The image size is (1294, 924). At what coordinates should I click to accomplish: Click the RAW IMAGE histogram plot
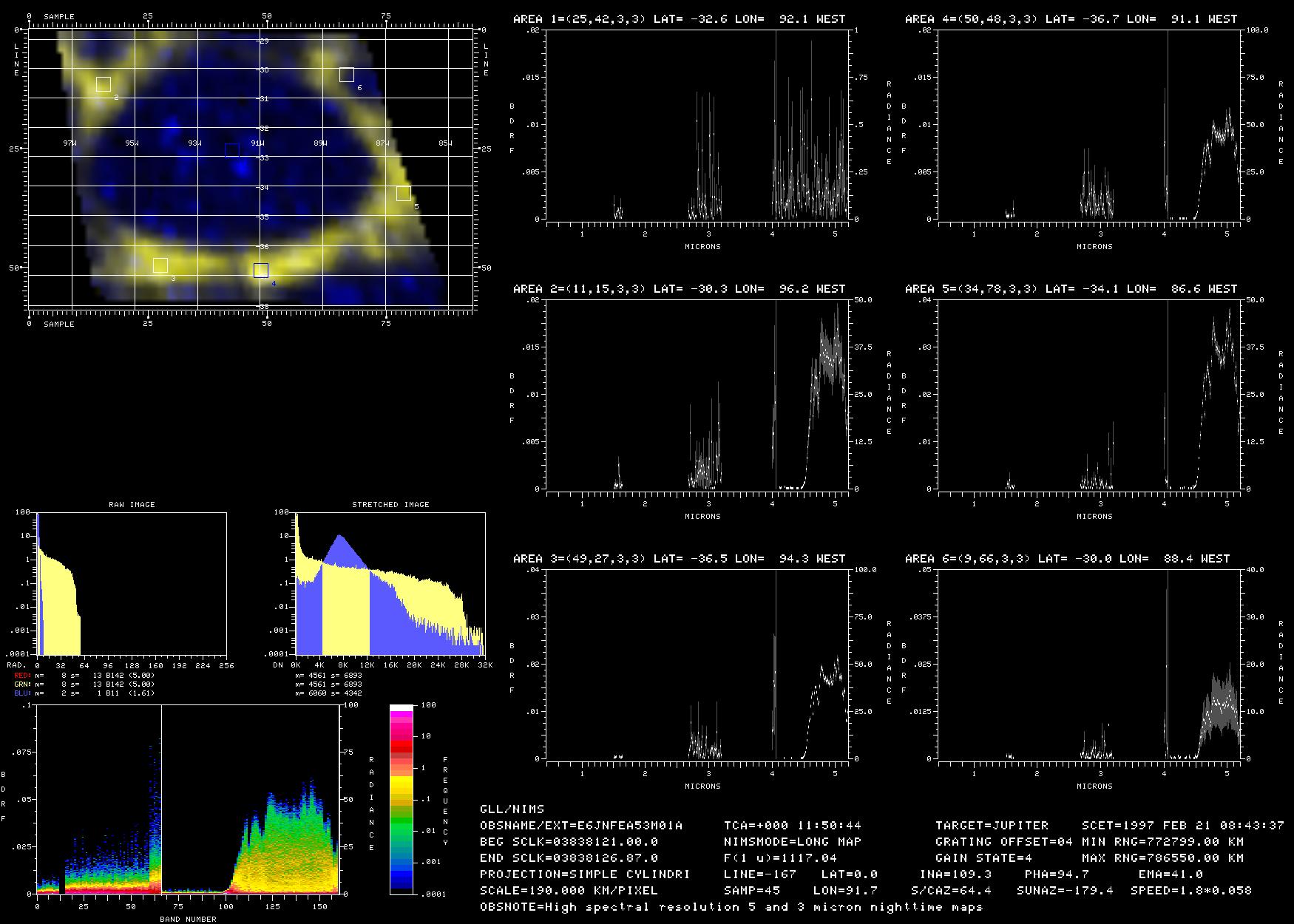tap(131, 583)
